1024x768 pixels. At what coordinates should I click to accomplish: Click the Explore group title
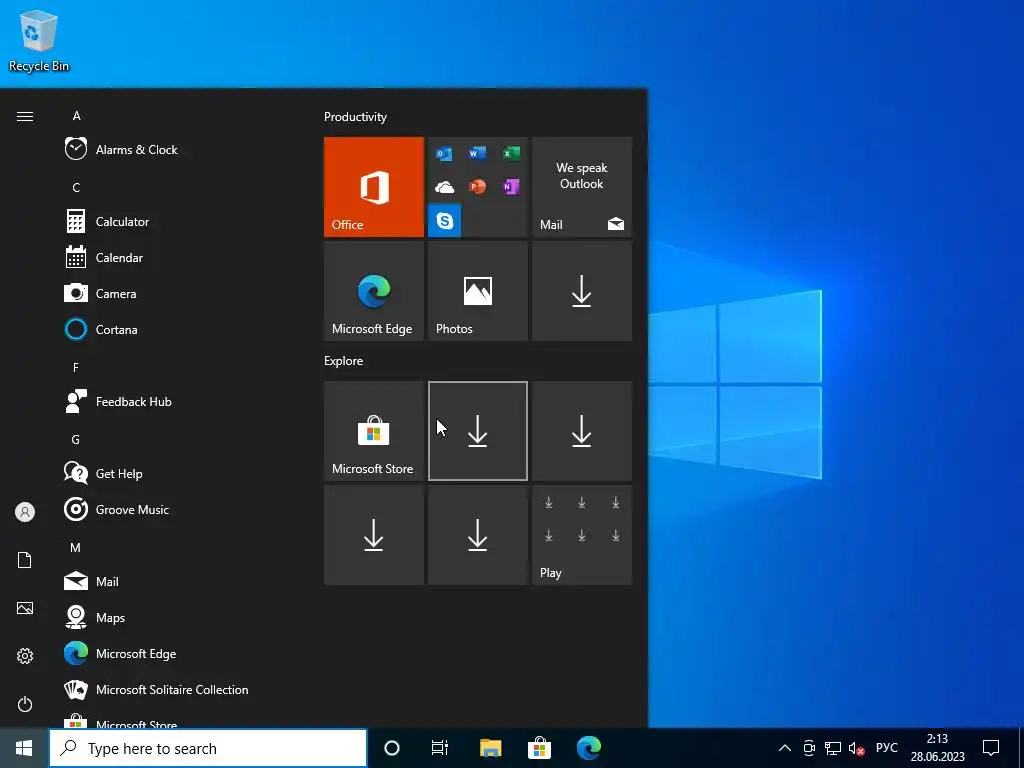(344, 360)
